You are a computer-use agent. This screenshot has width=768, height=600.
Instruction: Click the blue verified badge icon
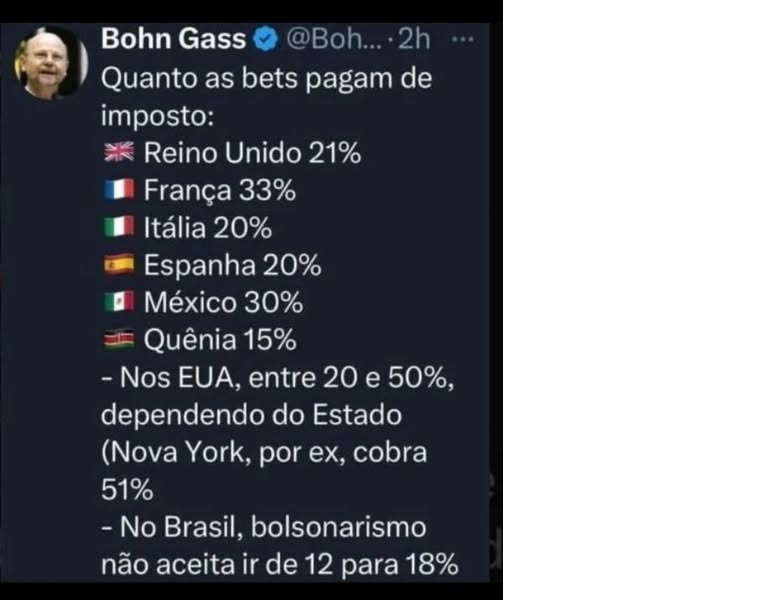pyautogui.click(x=265, y=40)
